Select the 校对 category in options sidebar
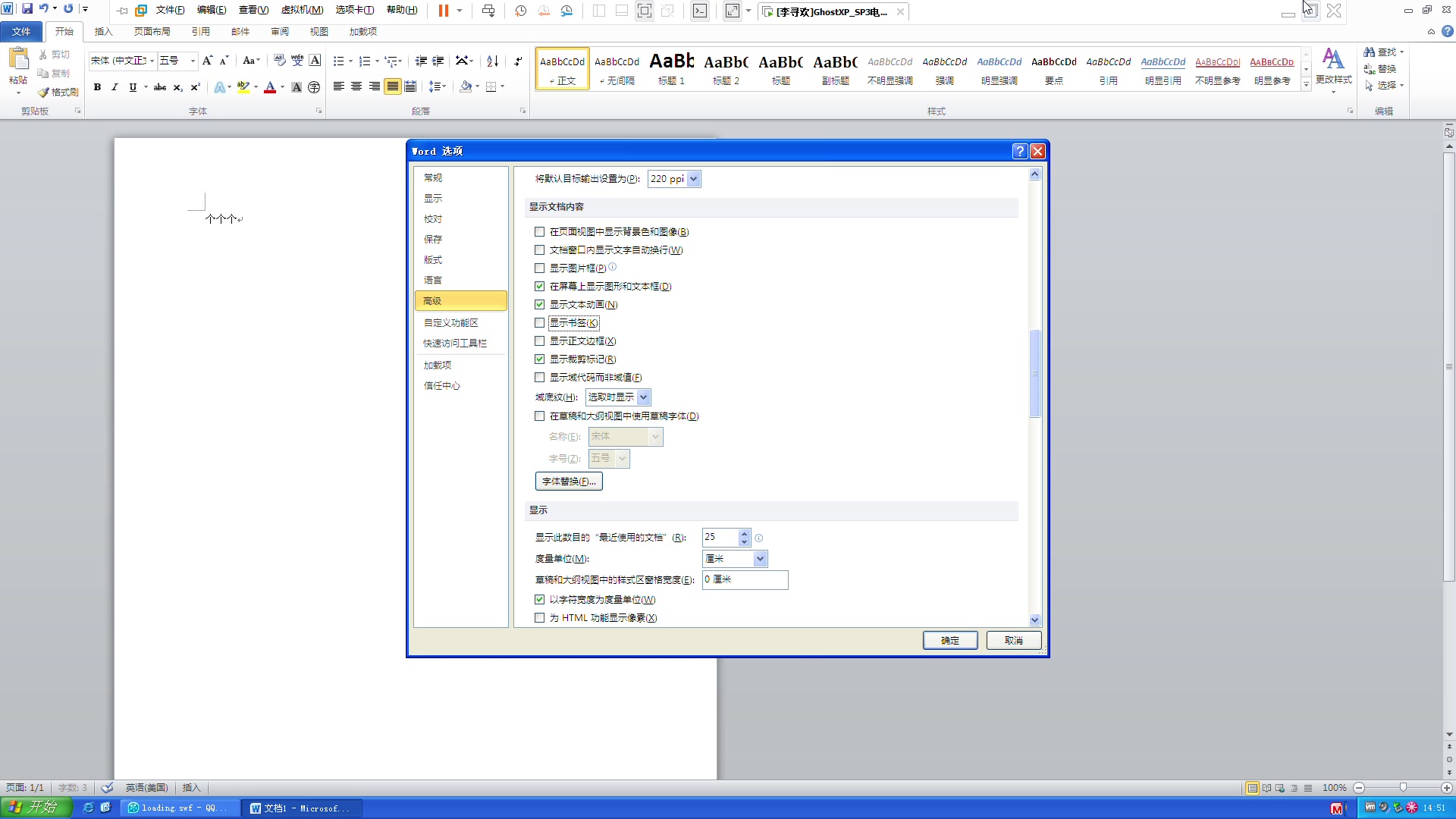The width and height of the screenshot is (1456, 819). (433, 218)
